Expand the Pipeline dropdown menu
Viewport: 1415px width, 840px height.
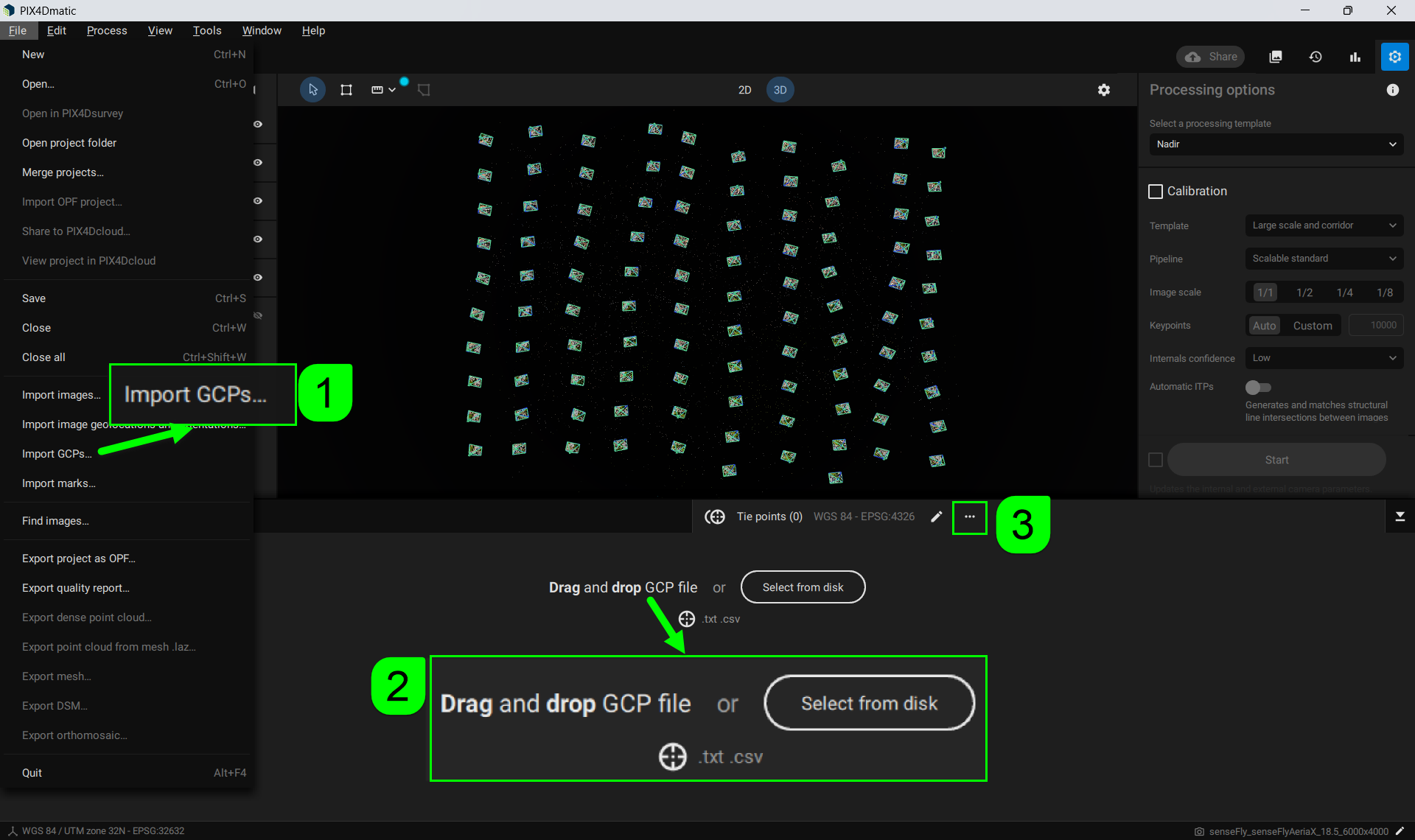pos(1322,258)
